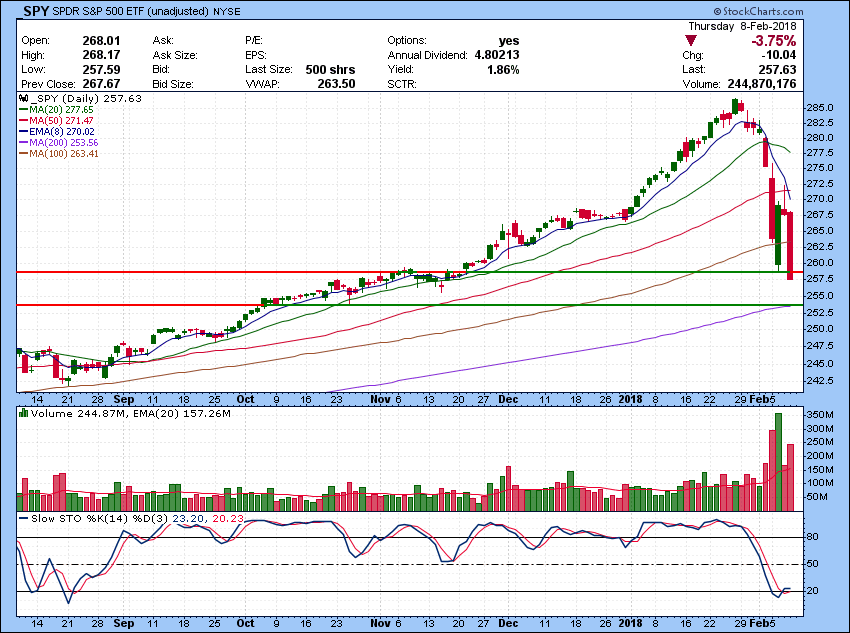This screenshot has height=633, width=850.
Task: Click the 50M volume axis label
Action: tap(818, 497)
